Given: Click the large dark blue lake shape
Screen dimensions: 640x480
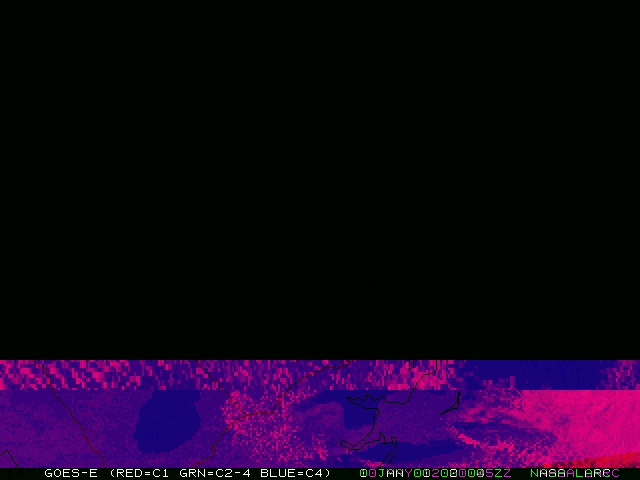Looking at the screenshot, I should coord(172,416).
